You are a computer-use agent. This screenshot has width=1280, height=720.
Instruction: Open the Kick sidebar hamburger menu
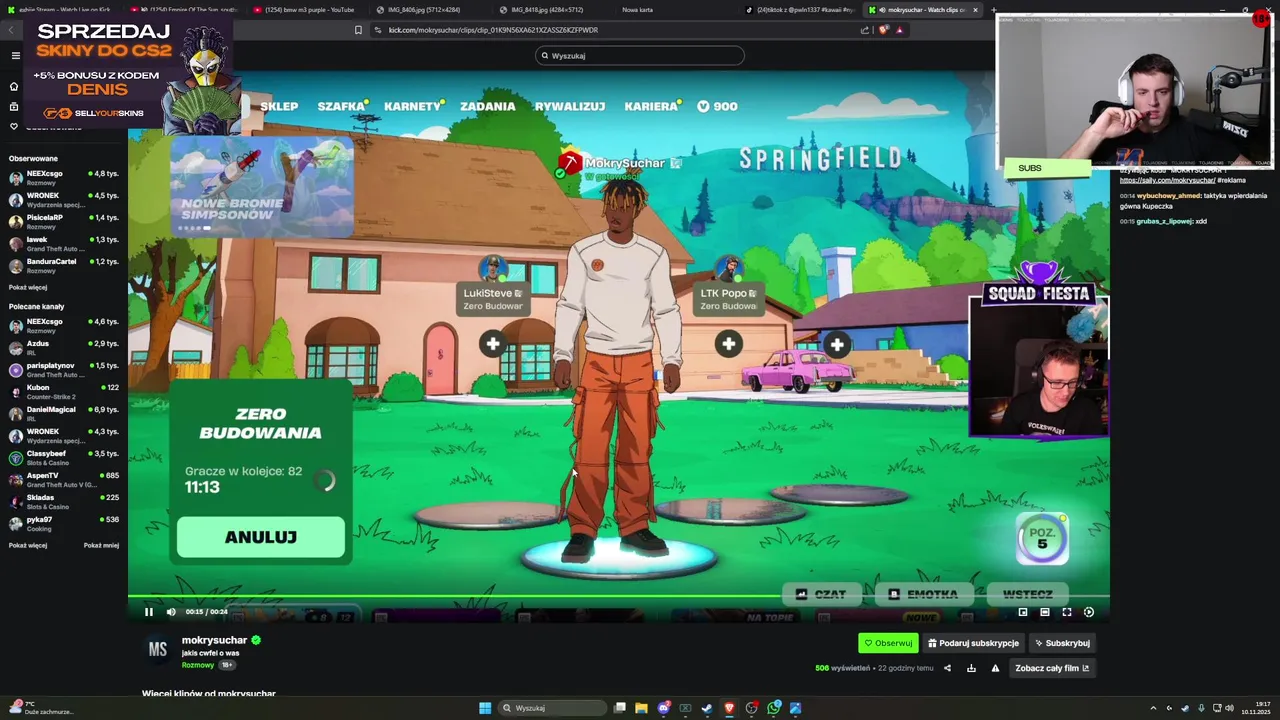coord(15,55)
